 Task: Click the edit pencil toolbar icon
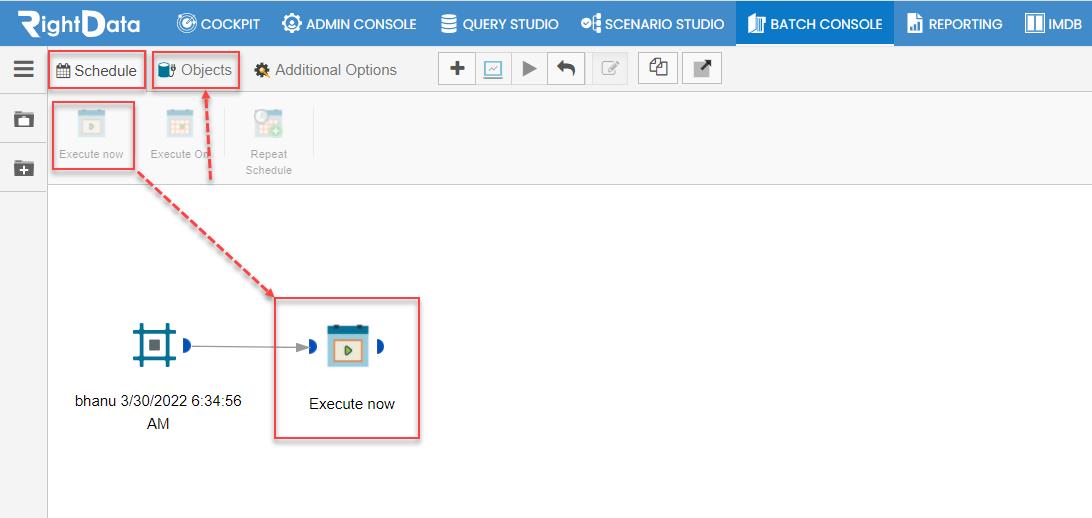click(610, 69)
